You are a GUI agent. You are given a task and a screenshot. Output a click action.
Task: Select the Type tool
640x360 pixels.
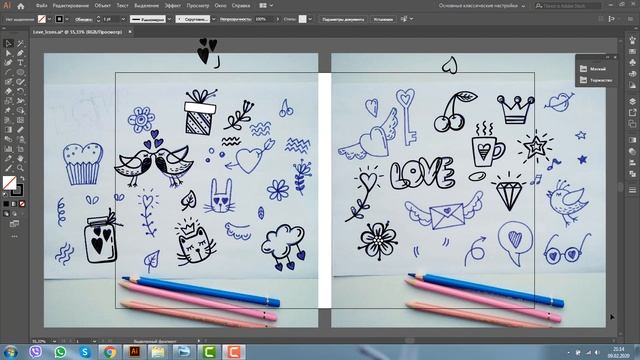20,62
